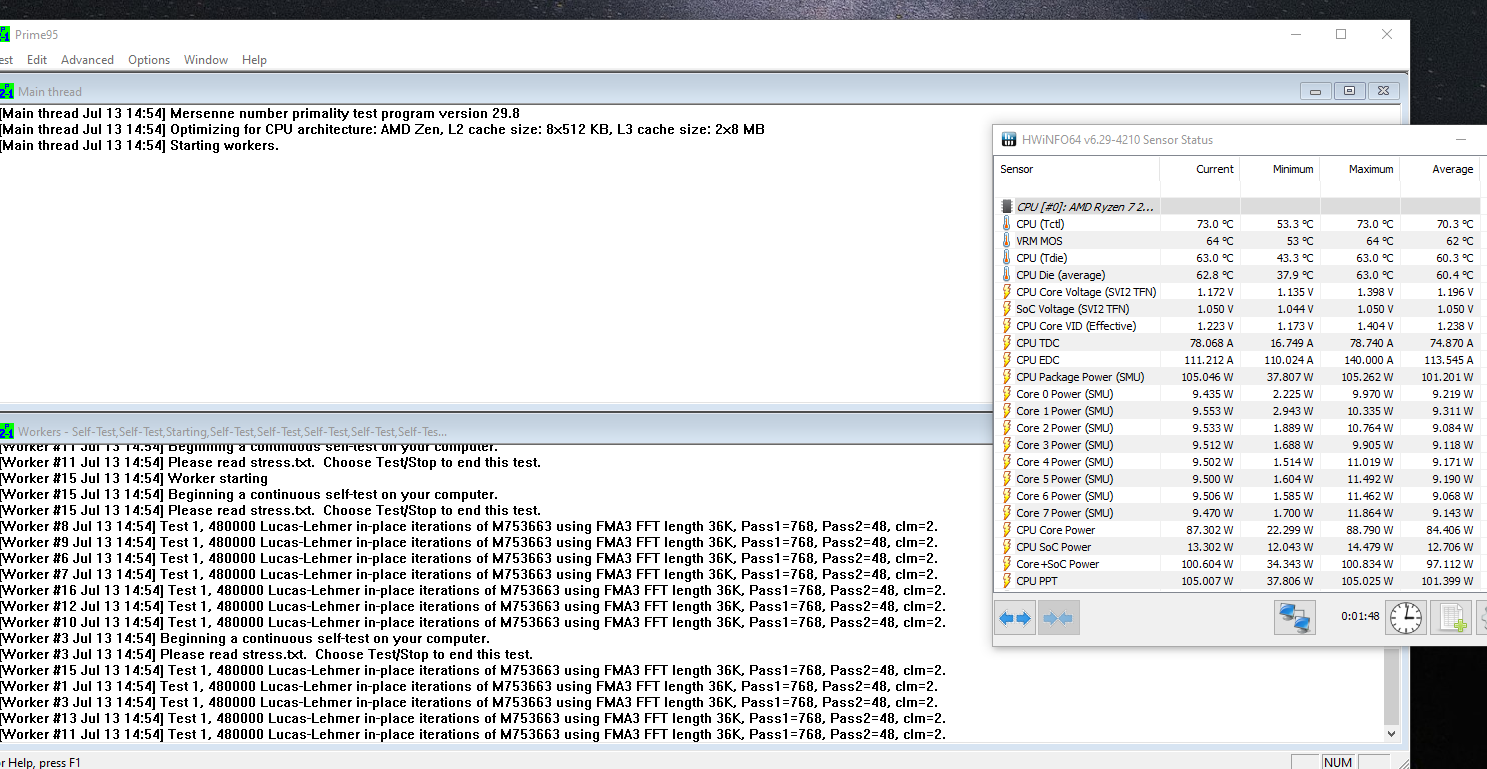Click the 'Starting workers.' log line
The width and height of the screenshot is (1487, 769).
pyautogui.click(x=140, y=145)
